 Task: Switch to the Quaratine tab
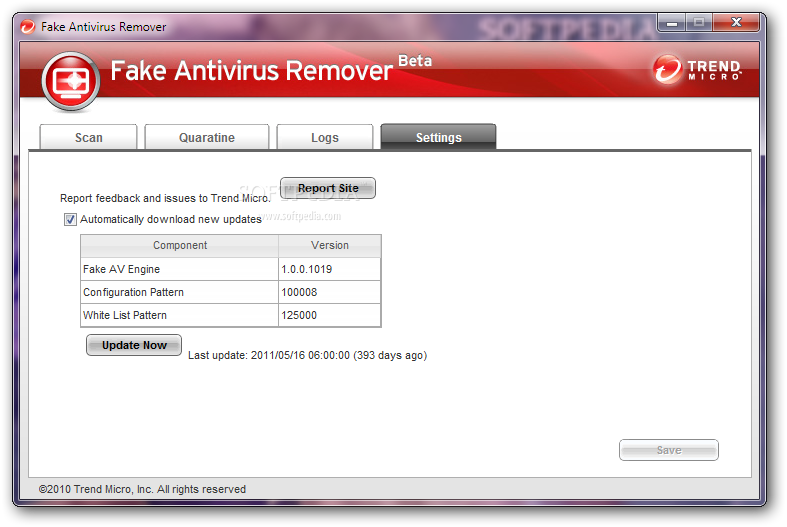click(207, 137)
